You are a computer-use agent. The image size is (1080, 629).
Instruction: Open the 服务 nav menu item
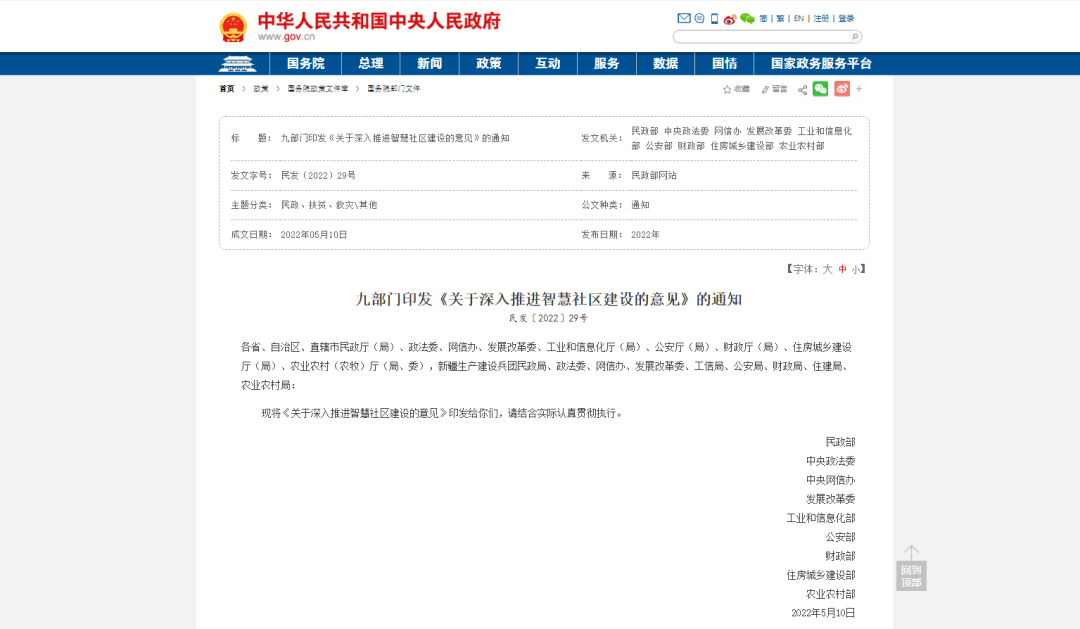tap(606, 63)
